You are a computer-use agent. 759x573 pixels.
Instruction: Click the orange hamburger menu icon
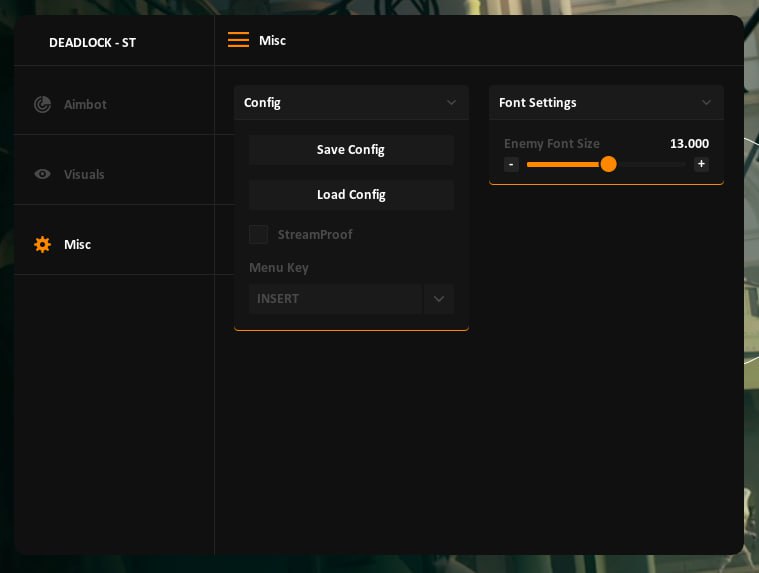pyautogui.click(x=238, y=40)
